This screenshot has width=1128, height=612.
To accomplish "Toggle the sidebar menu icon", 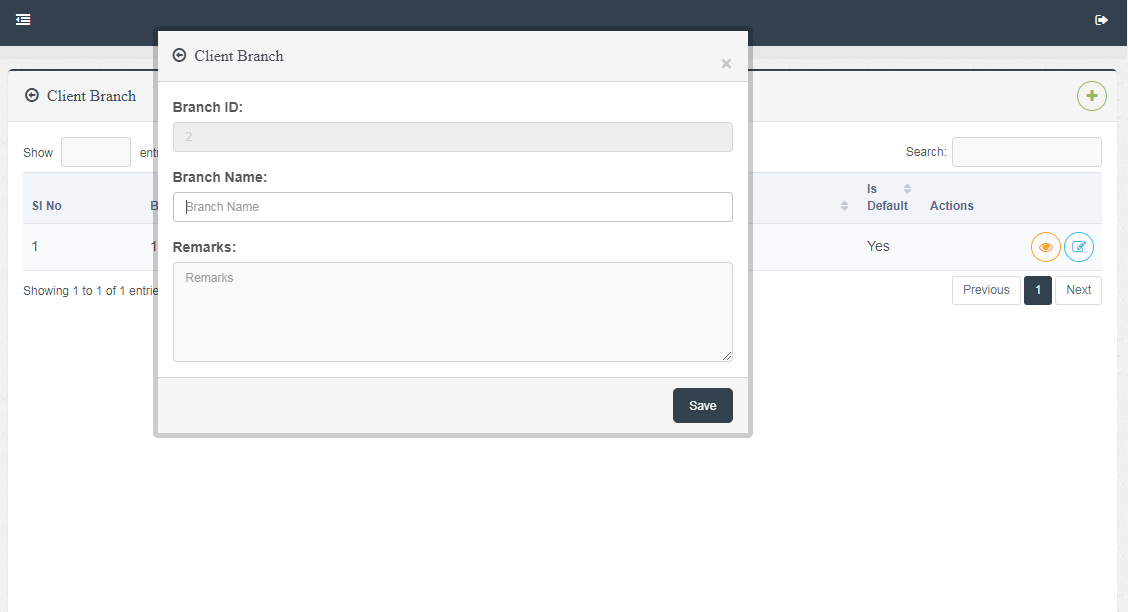I will (23, 19).
